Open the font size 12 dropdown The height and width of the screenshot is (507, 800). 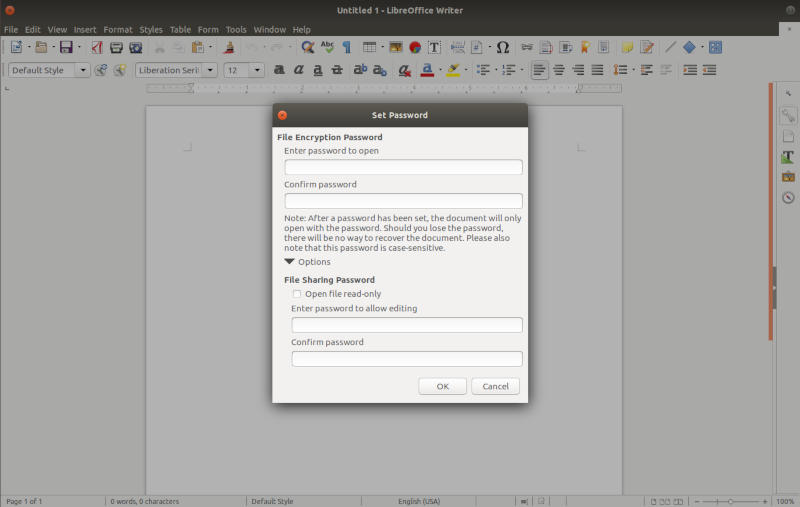(x=257, y=70)
